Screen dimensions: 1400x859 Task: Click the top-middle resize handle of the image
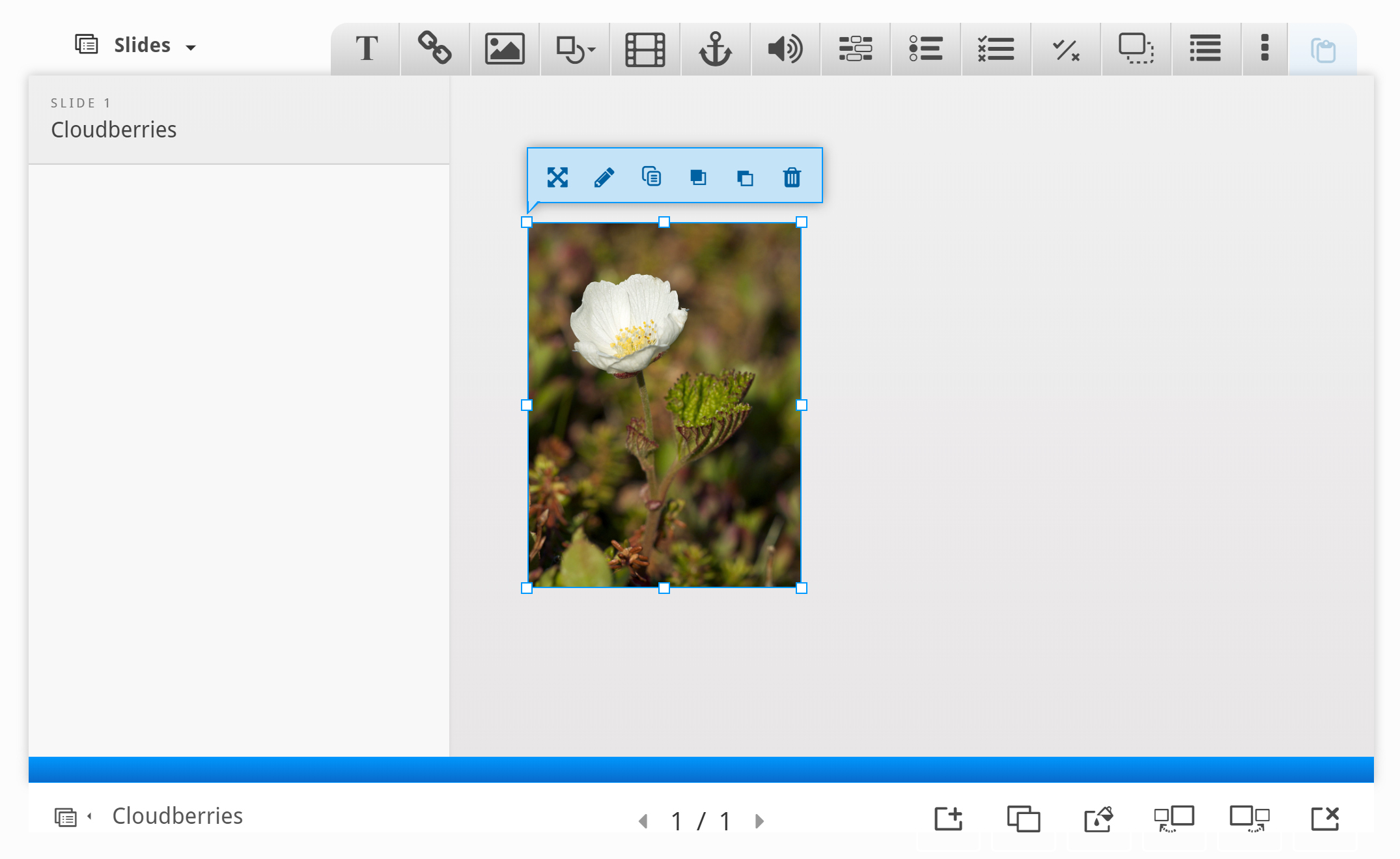pos(664,222)
